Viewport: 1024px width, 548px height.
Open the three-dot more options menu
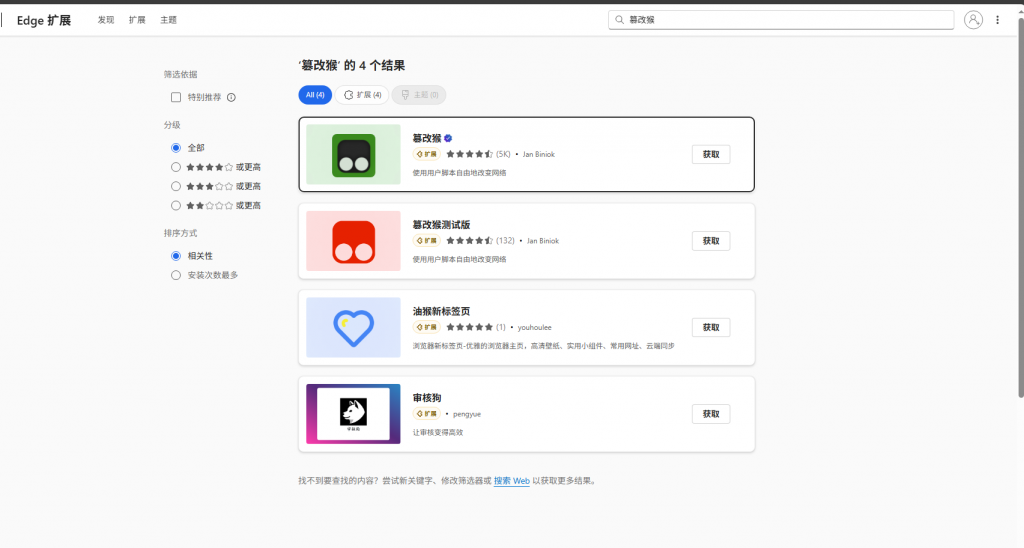(997, 20)
